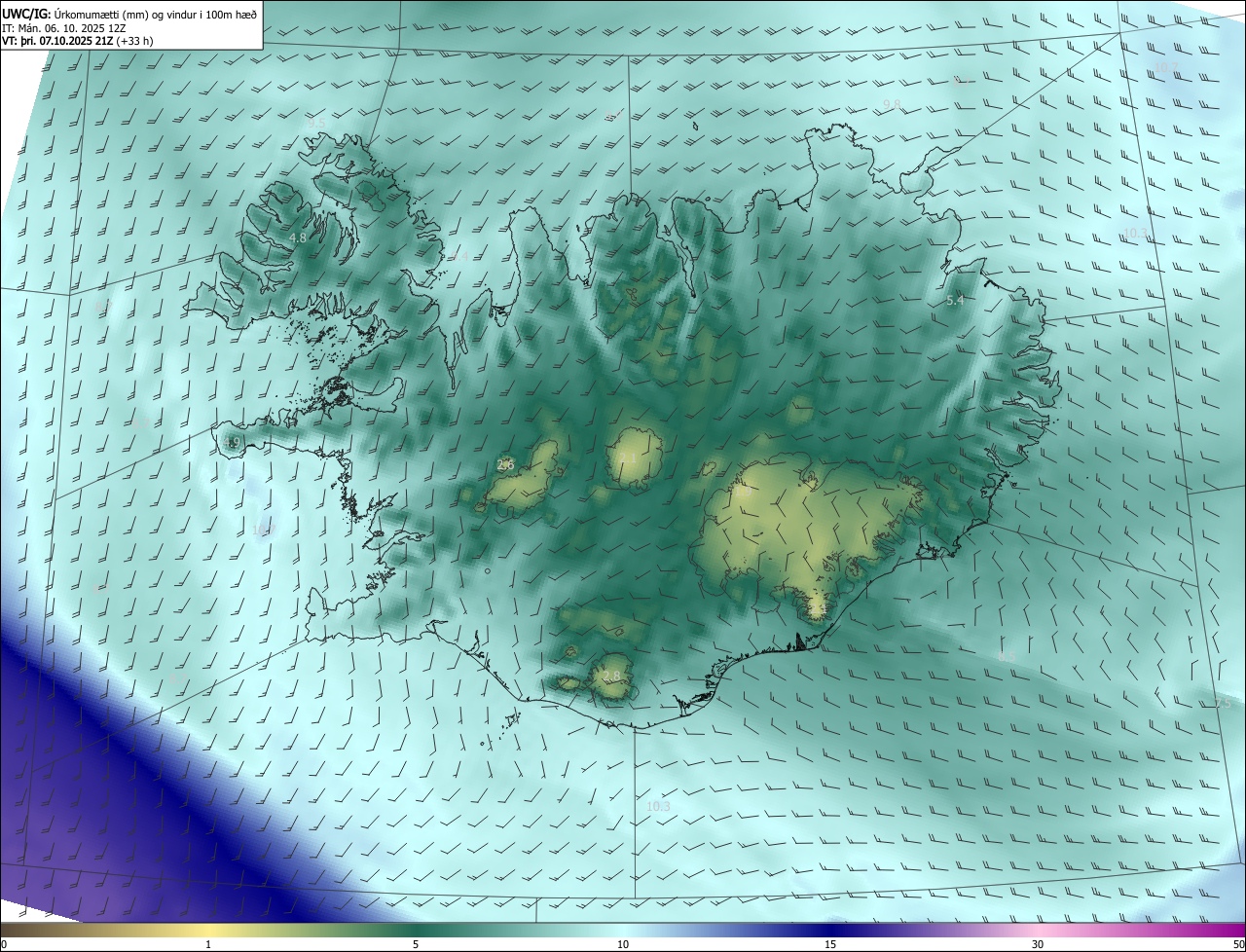Click the '10.3' value off the east coast

pos(1137,234)
